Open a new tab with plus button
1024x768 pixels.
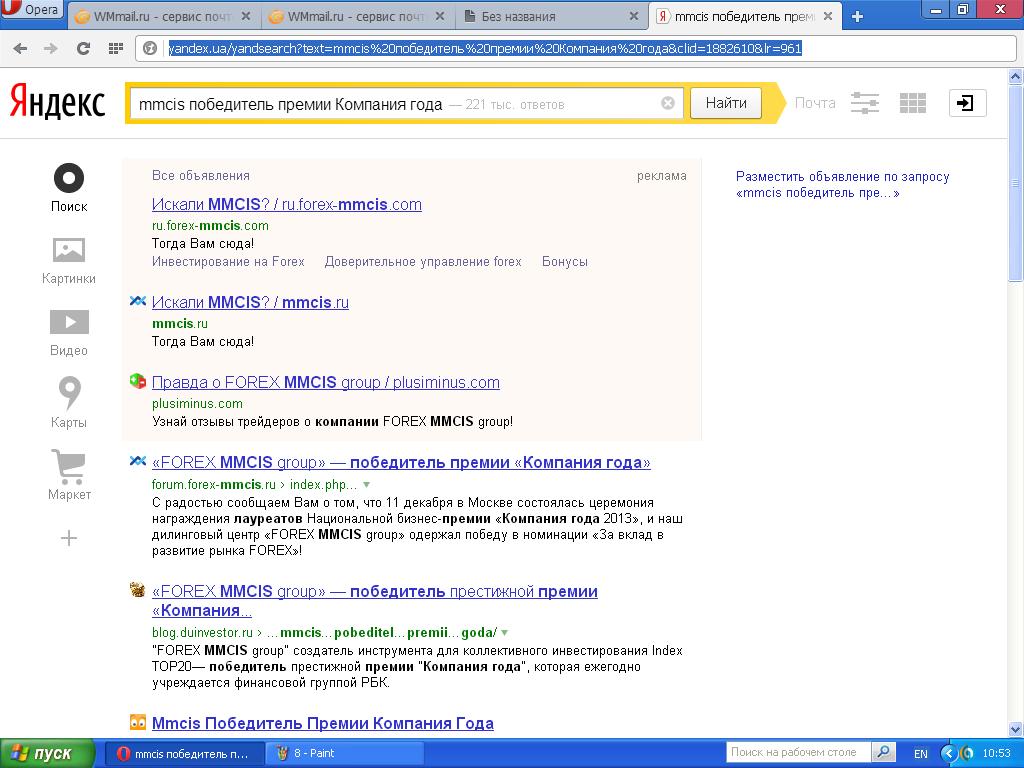point(857,17)
